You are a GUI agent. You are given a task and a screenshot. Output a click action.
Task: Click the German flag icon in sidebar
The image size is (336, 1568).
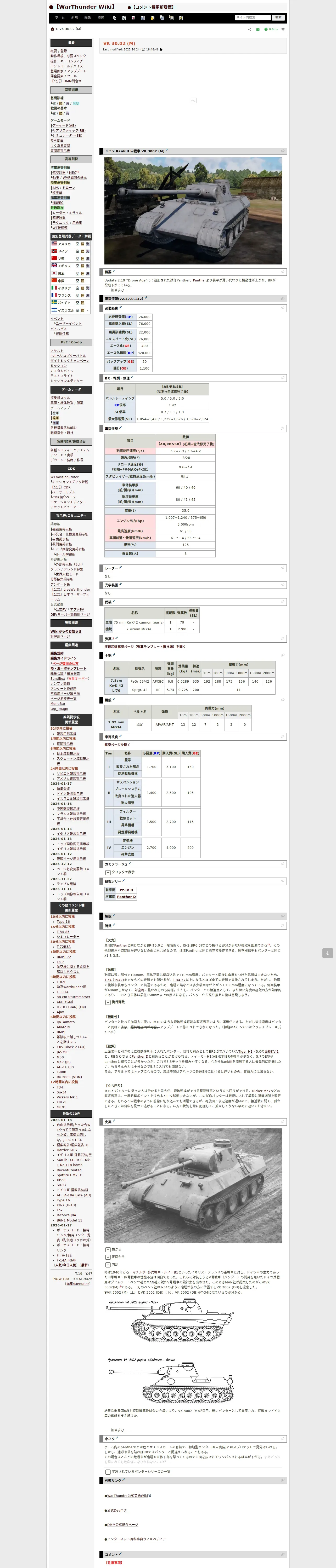coord(54,251)
